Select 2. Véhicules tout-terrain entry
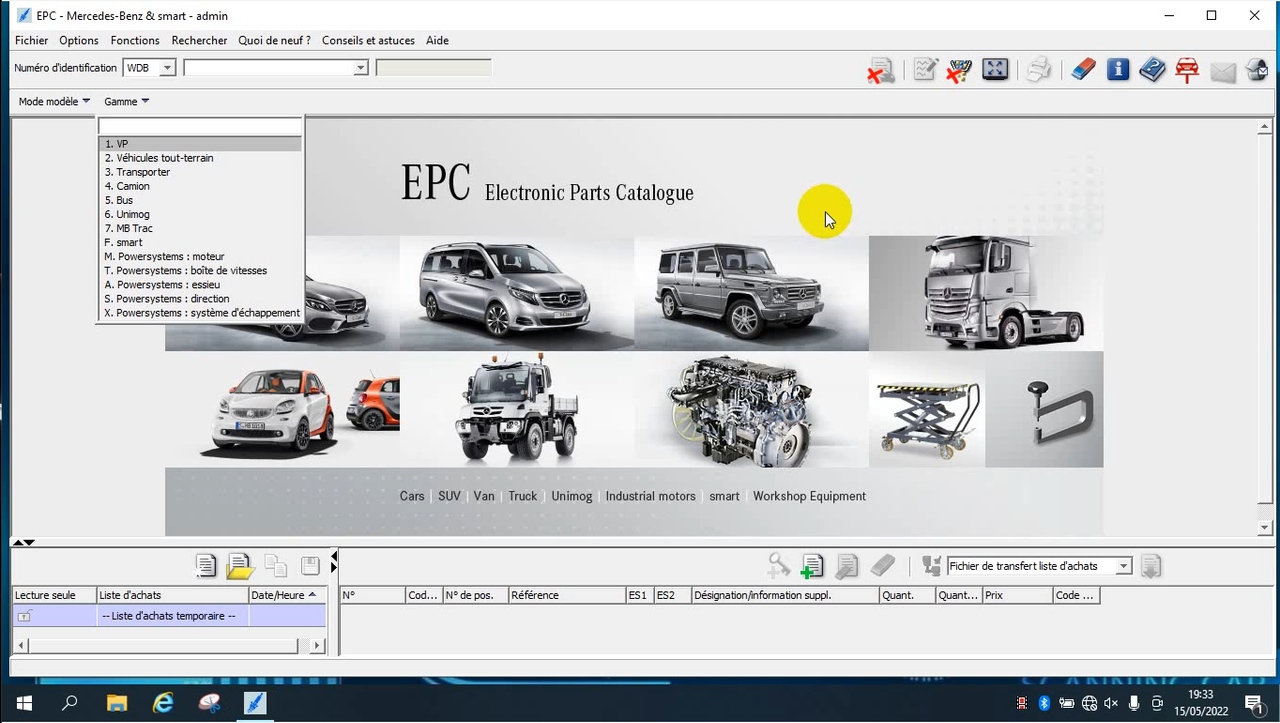Screen dimensions: 1280x723 tap(200, 158)
